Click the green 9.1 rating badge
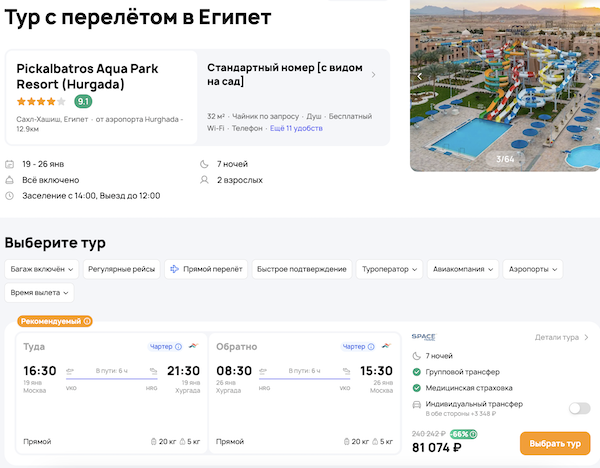 click(x=84, y=101)
